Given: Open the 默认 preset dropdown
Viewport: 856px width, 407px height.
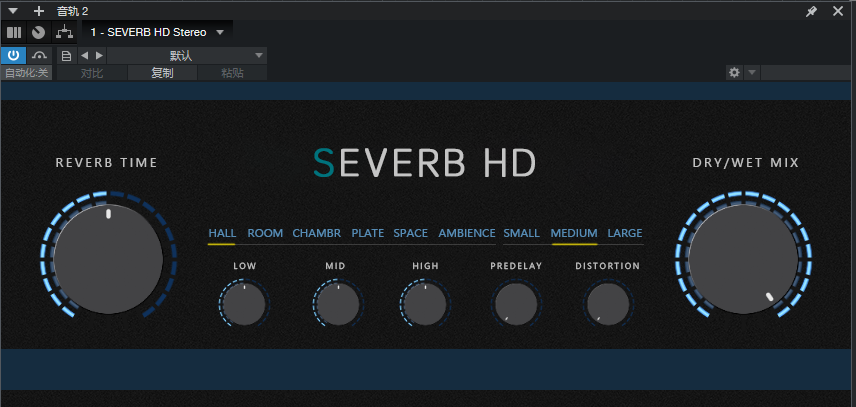Looking at the screenshot, I should [x=187, y=56].
